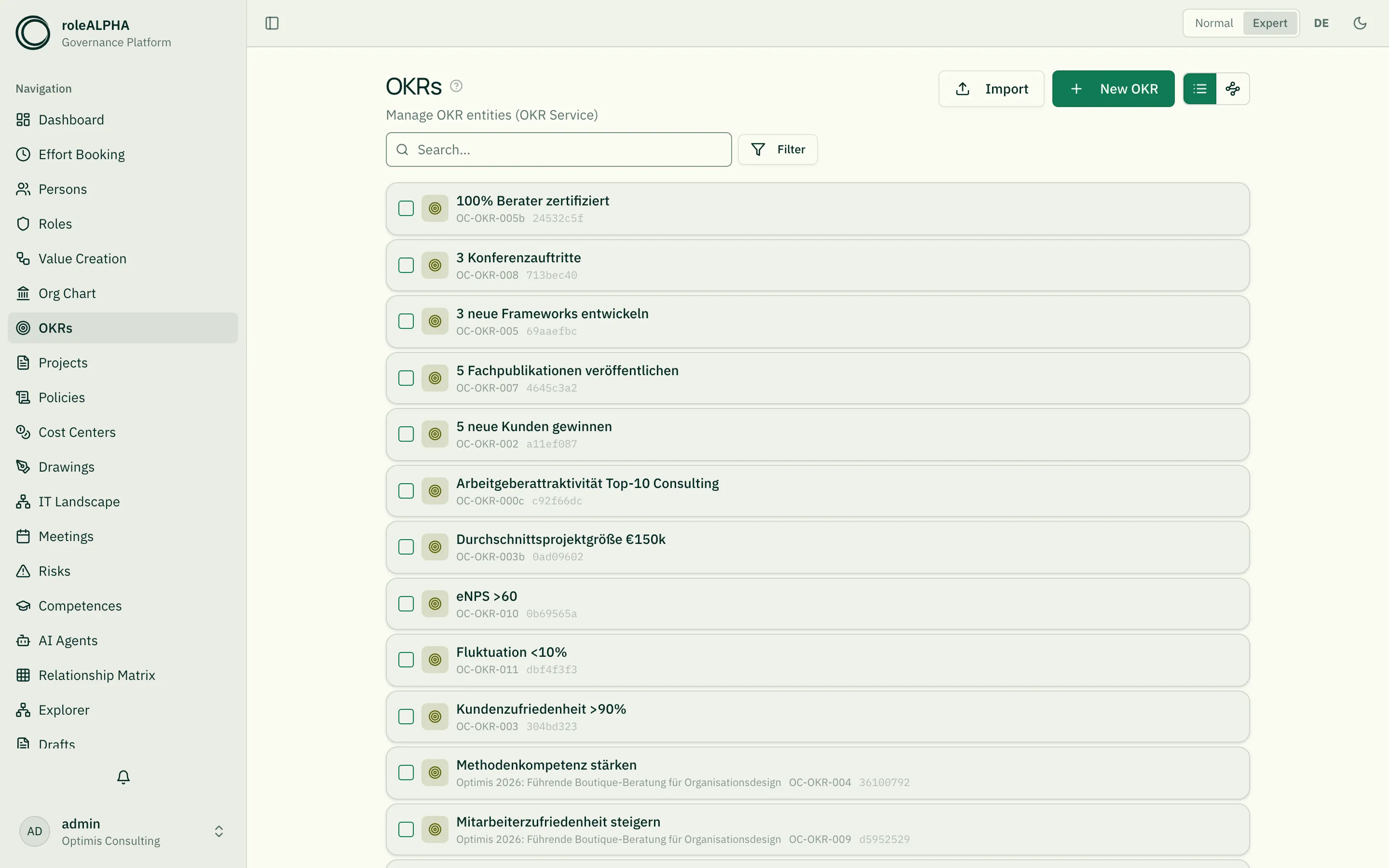
Task: Select checkbox for 100% Berater zertifiziert
Action: [x=406, y=208]
